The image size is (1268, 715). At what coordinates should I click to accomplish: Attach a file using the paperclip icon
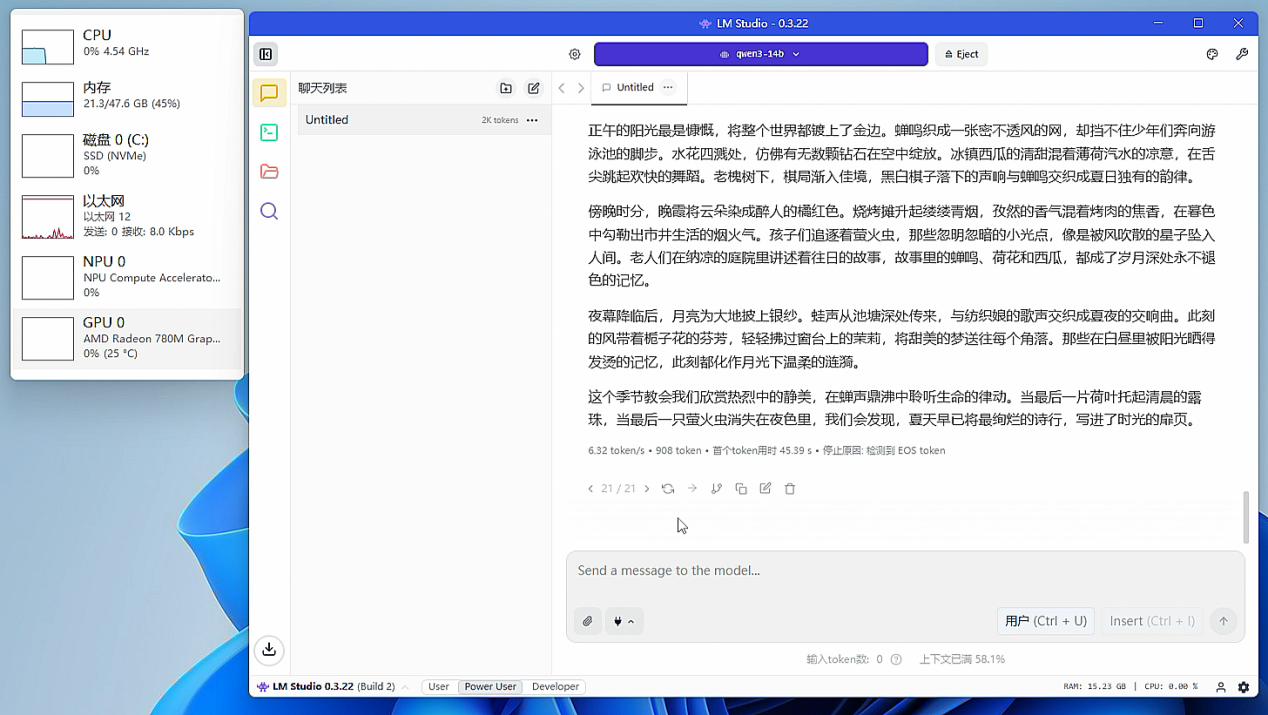587,621
